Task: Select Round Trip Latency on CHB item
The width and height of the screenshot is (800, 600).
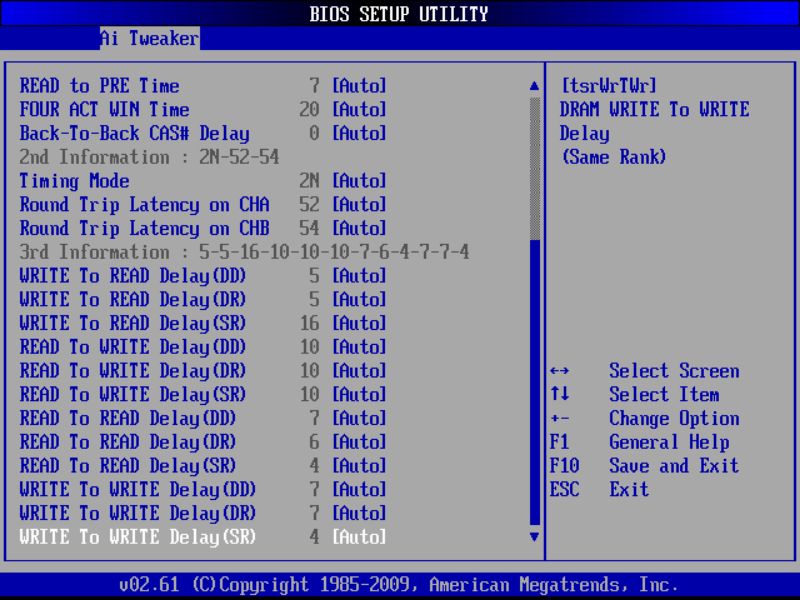Action: click(x=144, y=228)
